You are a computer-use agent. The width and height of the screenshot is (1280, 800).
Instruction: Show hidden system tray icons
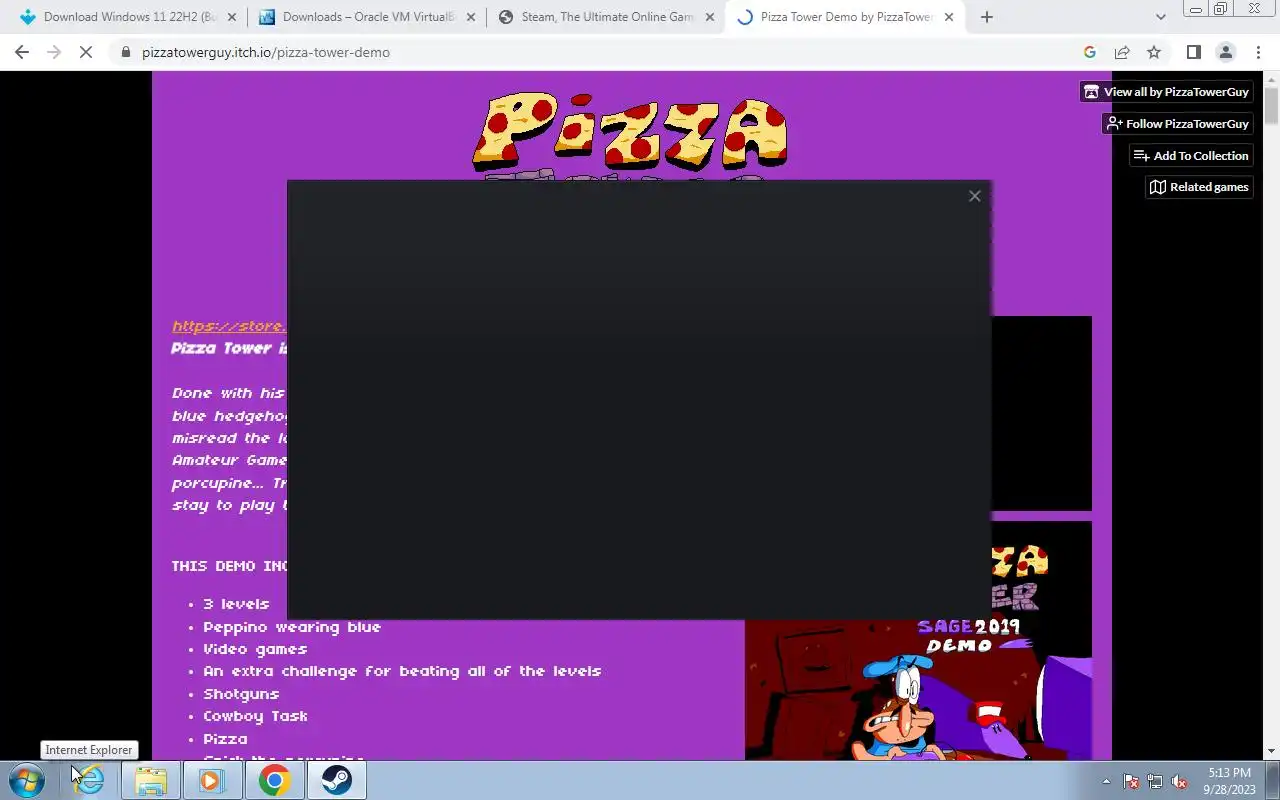[x=1106, y=781]
